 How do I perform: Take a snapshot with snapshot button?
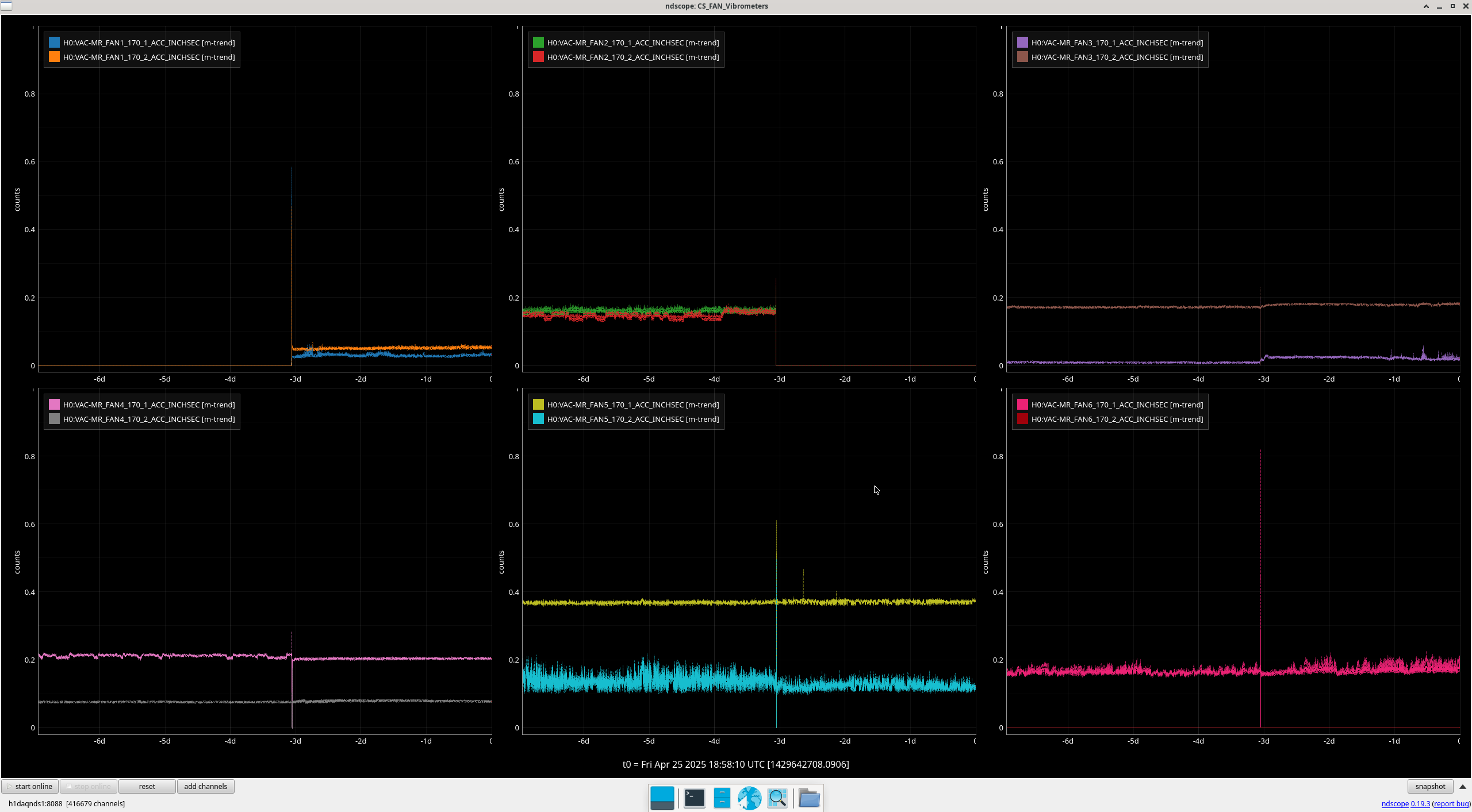(1429, 786)
